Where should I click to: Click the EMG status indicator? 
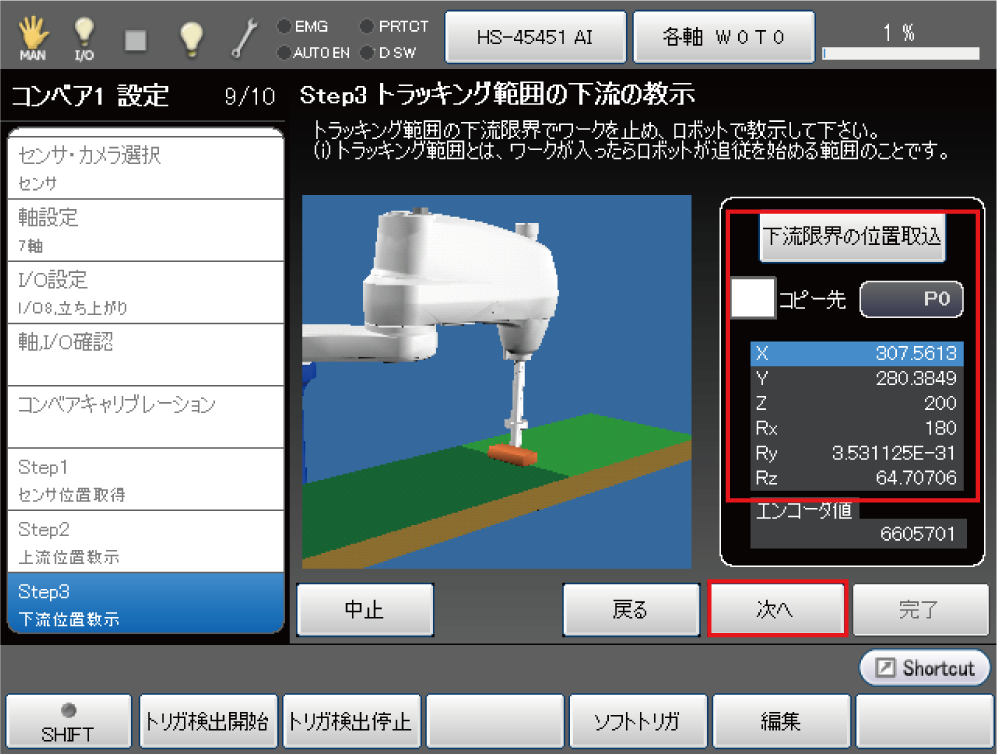305,27
